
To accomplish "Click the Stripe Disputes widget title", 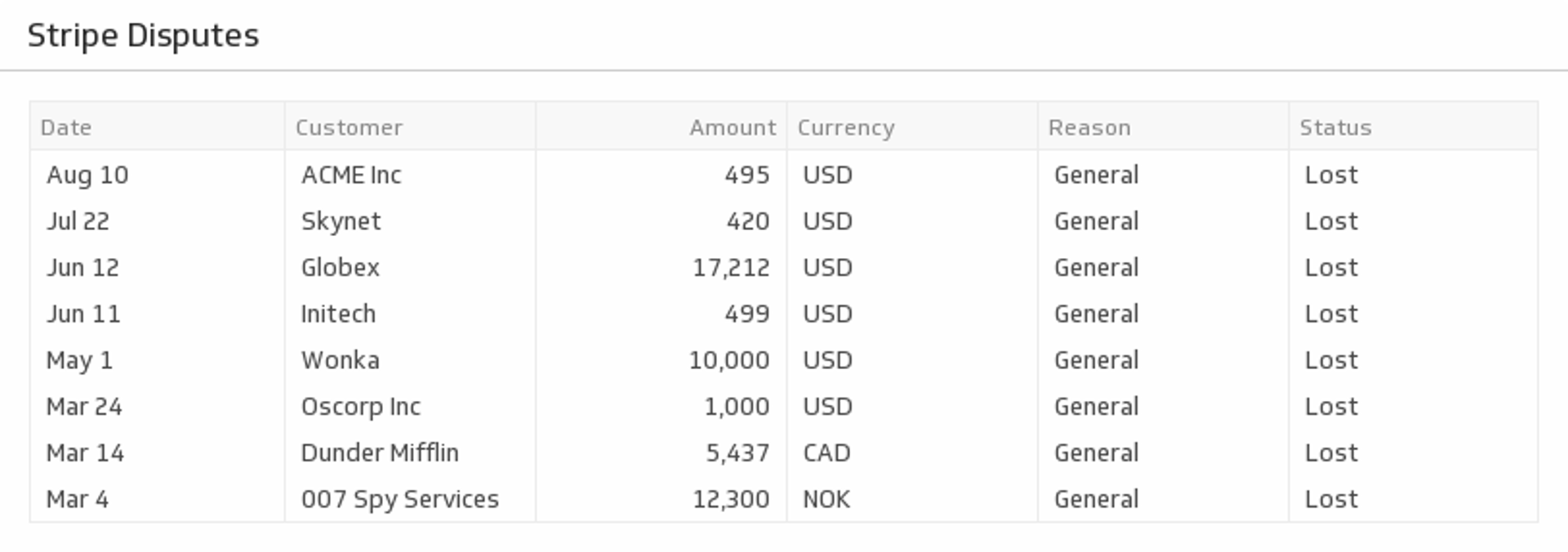I will click(143, 35).
